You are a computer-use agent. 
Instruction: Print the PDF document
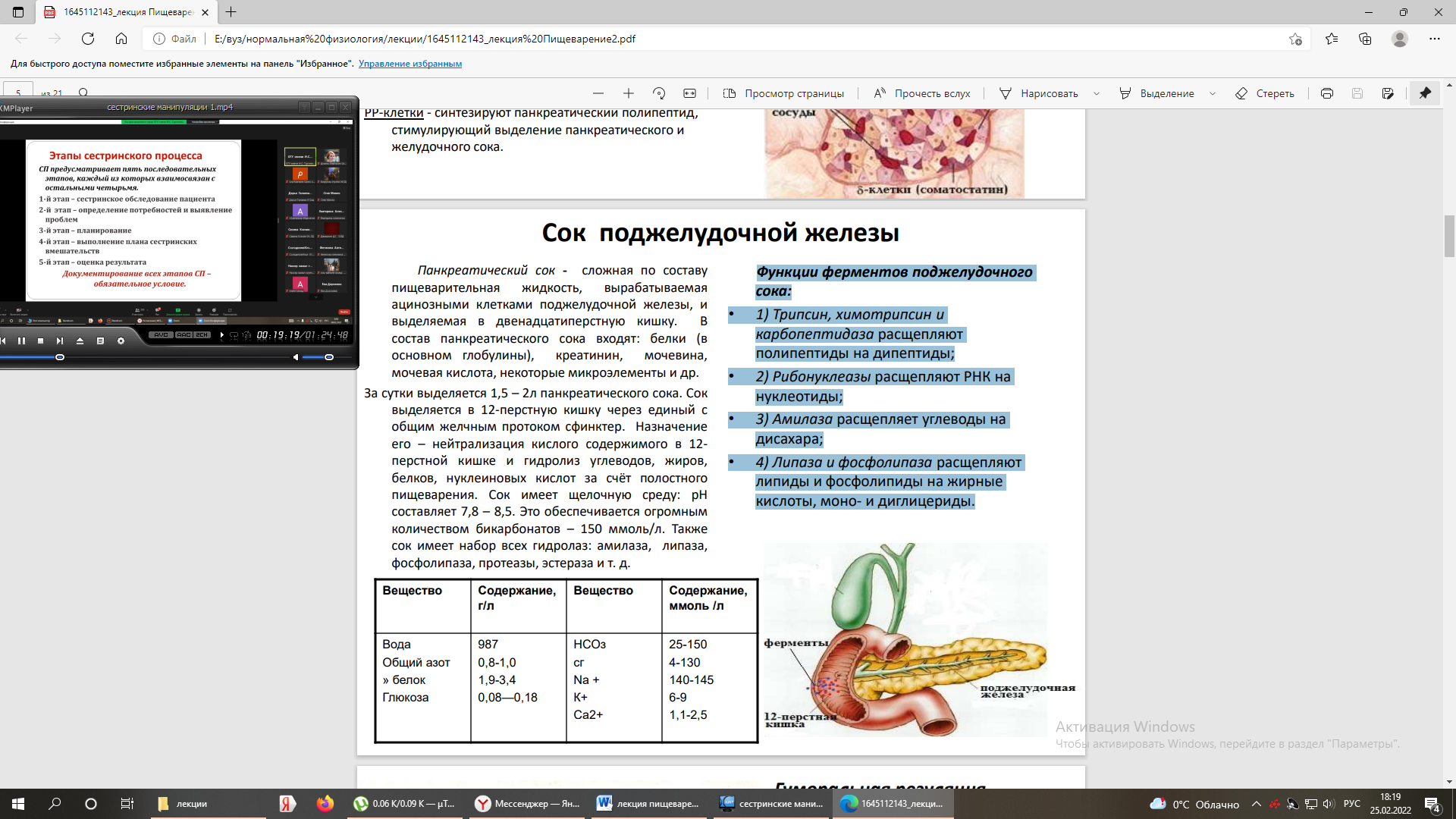pos(1327,93)
